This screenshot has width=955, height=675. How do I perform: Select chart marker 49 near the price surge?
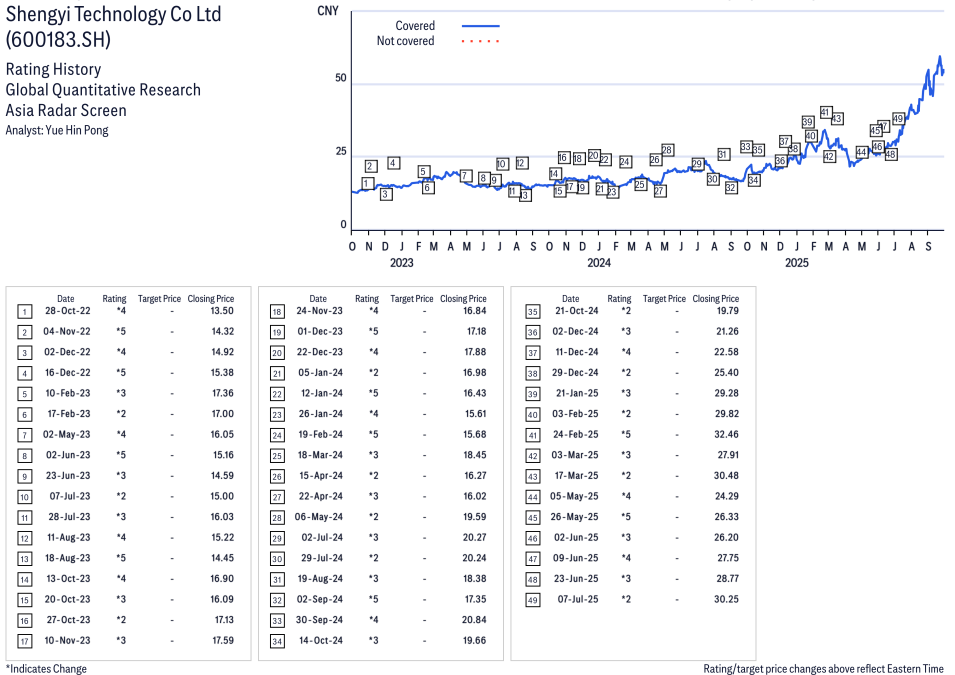898,119
